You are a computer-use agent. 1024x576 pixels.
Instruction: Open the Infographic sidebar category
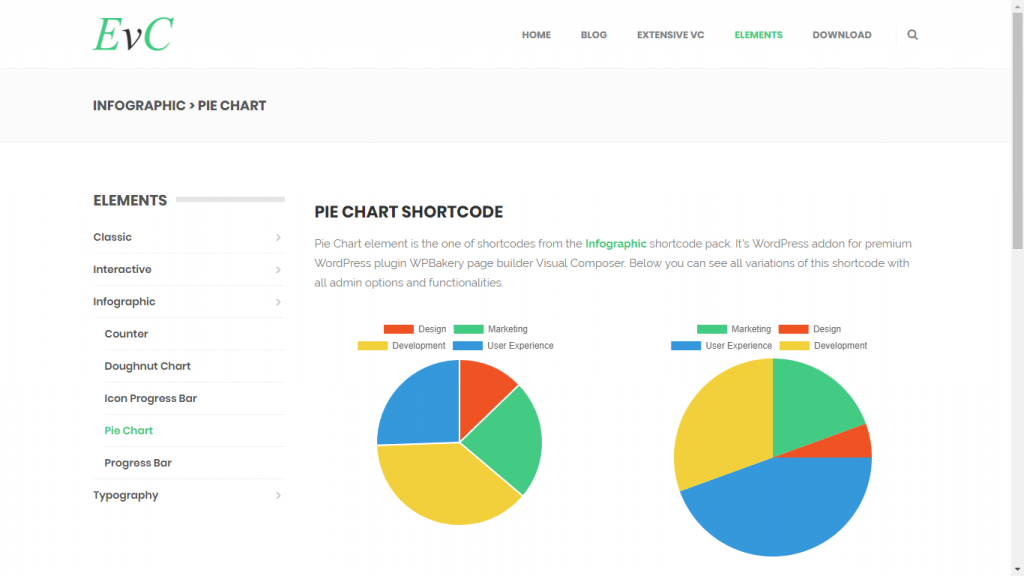point(124,302)
